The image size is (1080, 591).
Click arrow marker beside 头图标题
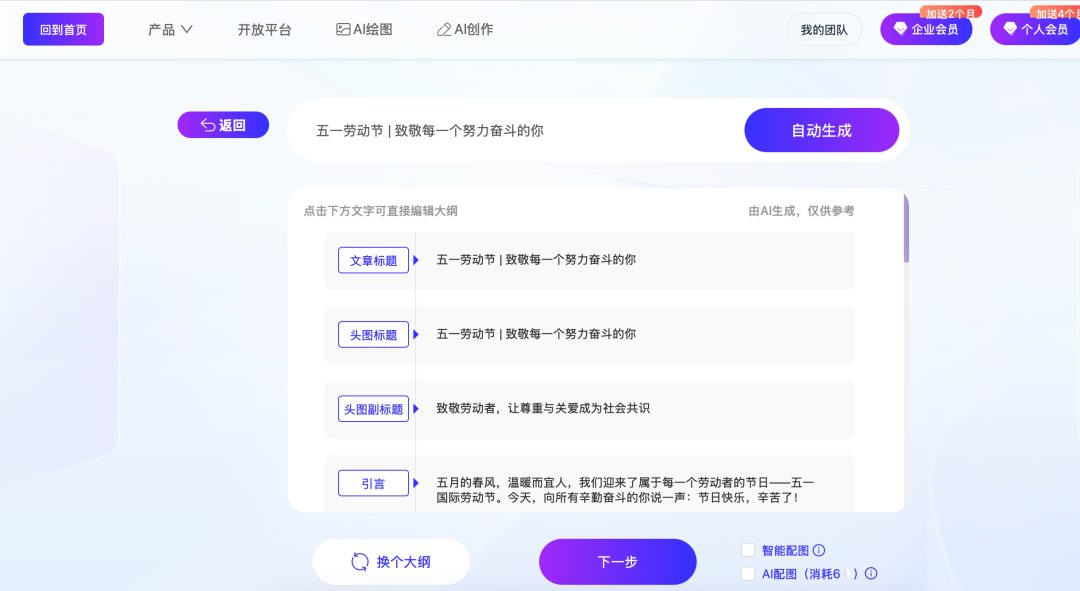pyautogui.click(x=416, y=335)
